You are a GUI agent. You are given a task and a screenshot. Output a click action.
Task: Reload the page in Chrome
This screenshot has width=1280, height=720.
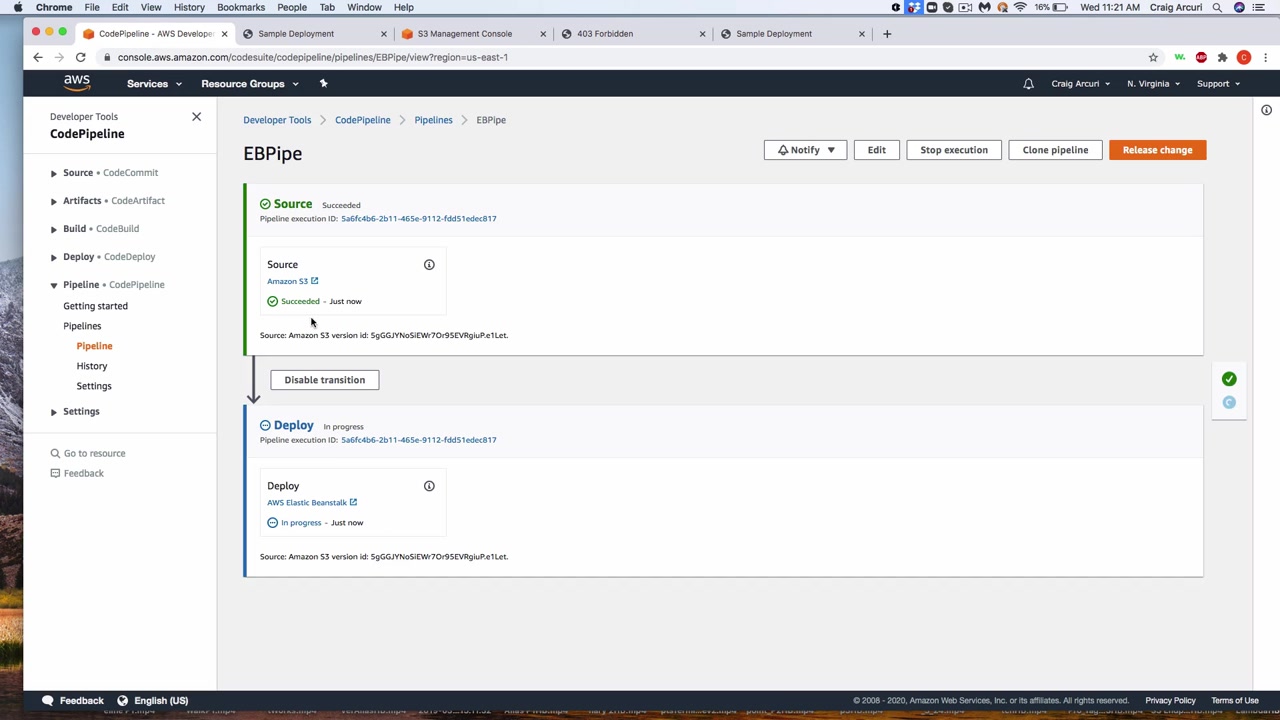pyautogui.click(x=81, y=58)
